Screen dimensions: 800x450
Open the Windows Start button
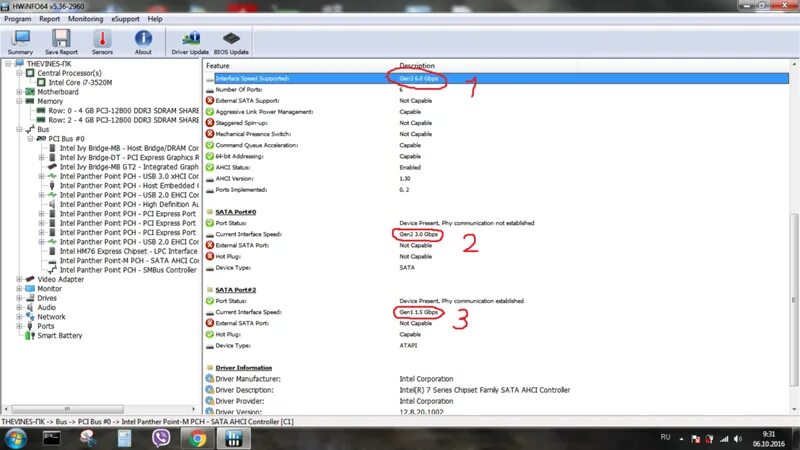16,439
